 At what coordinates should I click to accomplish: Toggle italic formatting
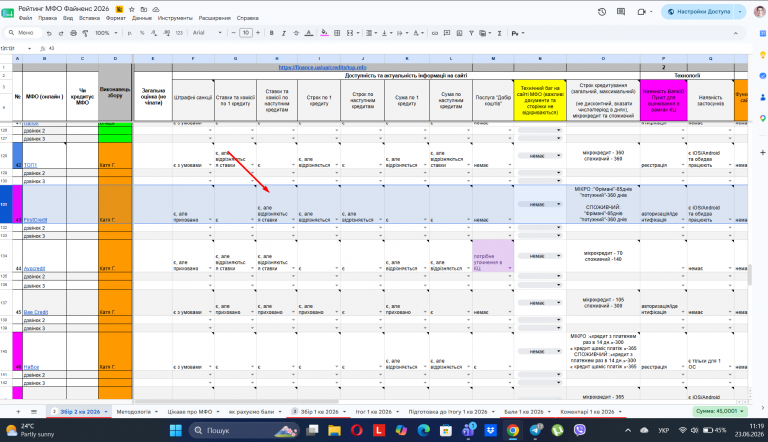(284, 33)
